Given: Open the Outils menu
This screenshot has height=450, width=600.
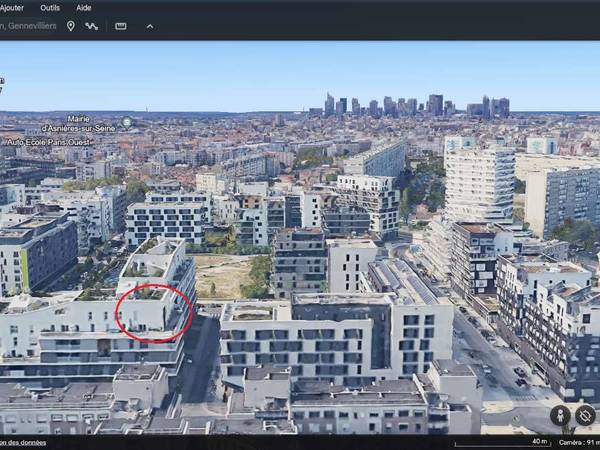Looking at the screenshot, I should click(50, 8).
